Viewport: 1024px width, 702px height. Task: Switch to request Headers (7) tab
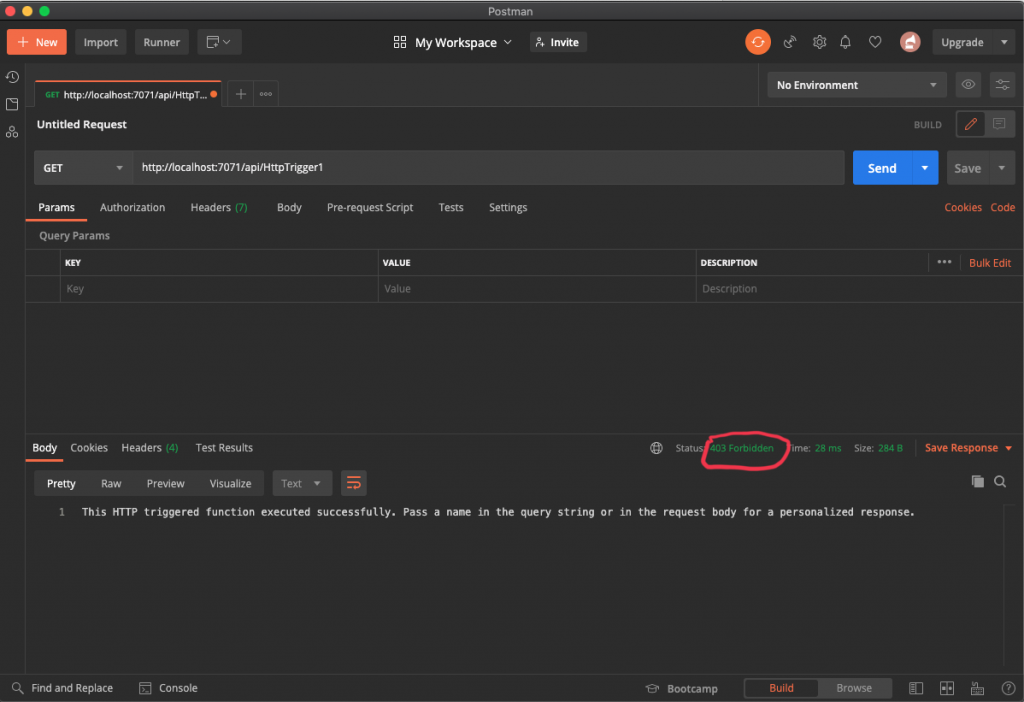click(219, 207)
